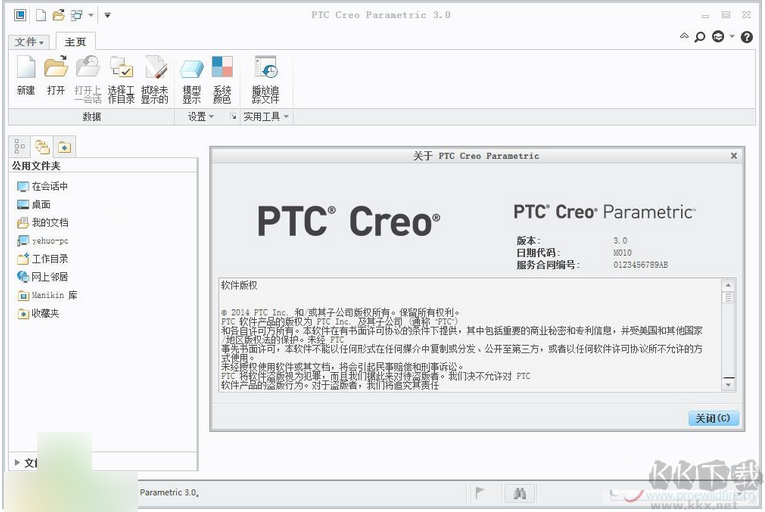Click the down arrow on copyright text scrollbar
The image size is (765, 512).
pyautogui.click(x=728, y=384)
